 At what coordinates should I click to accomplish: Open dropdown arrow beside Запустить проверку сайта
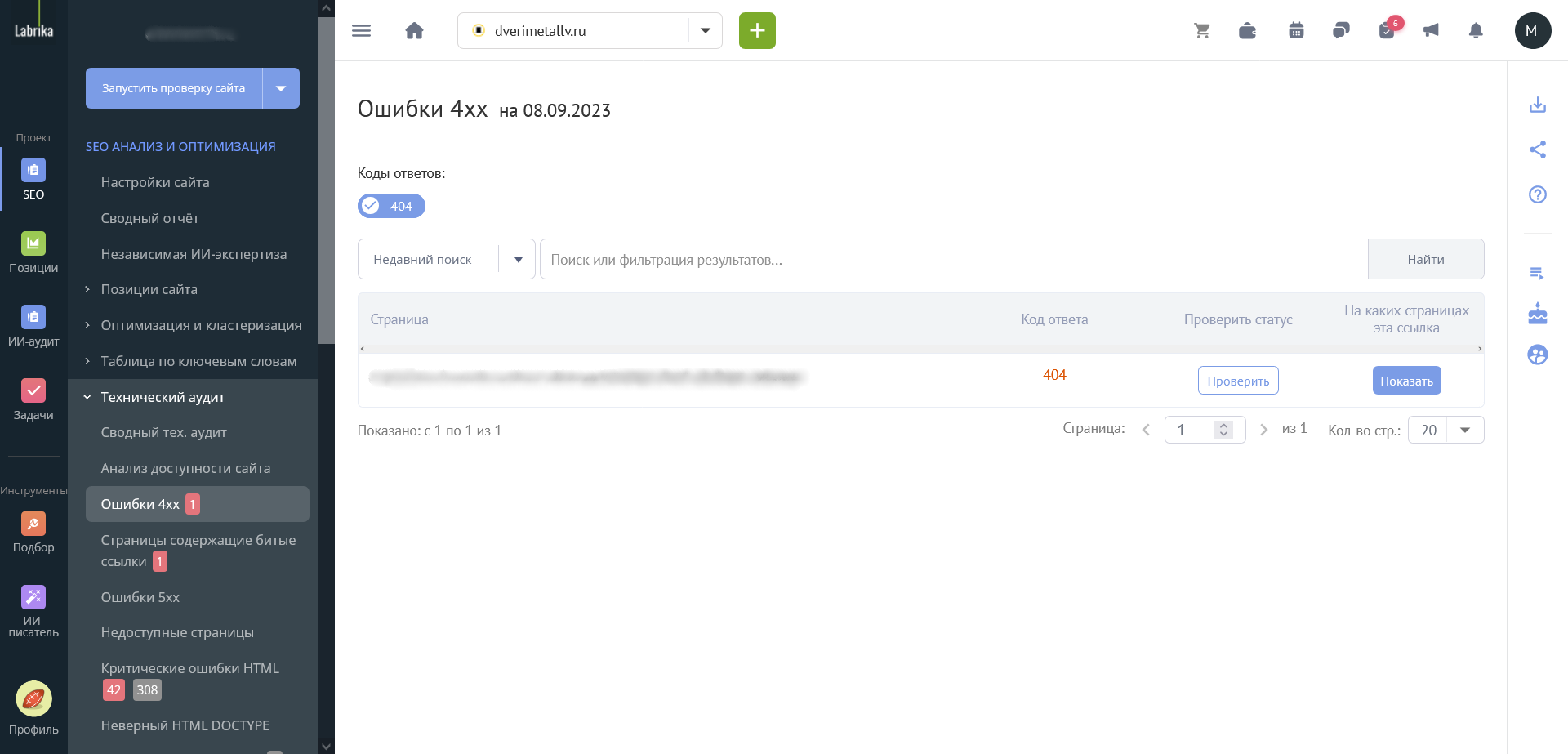tap(281, 88)
